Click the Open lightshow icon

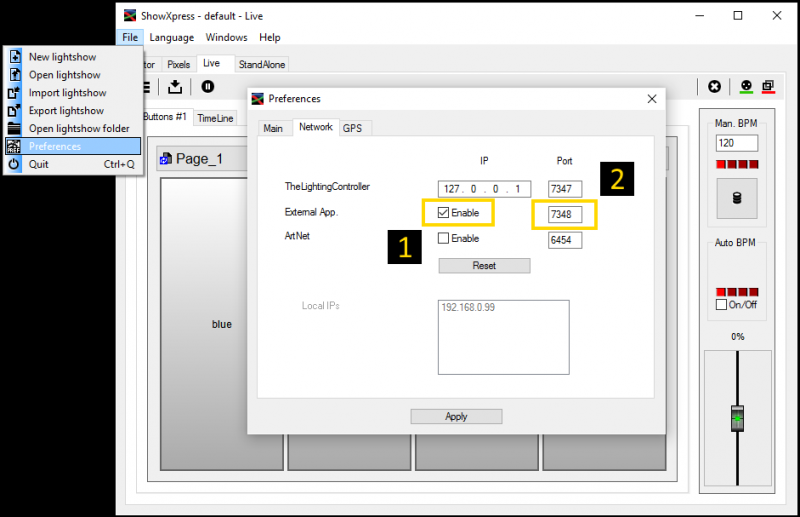pyautogui.click(x=14, y=75)
